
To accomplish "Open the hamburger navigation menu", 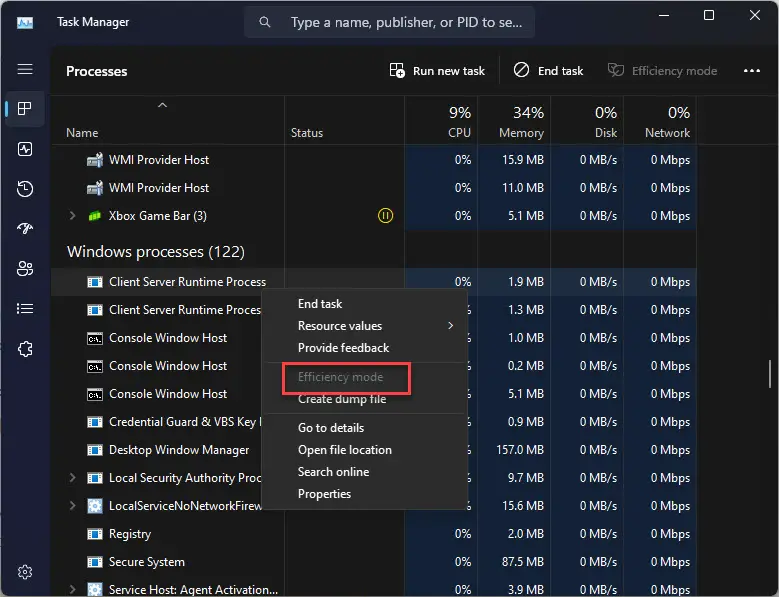I will 25,69.
